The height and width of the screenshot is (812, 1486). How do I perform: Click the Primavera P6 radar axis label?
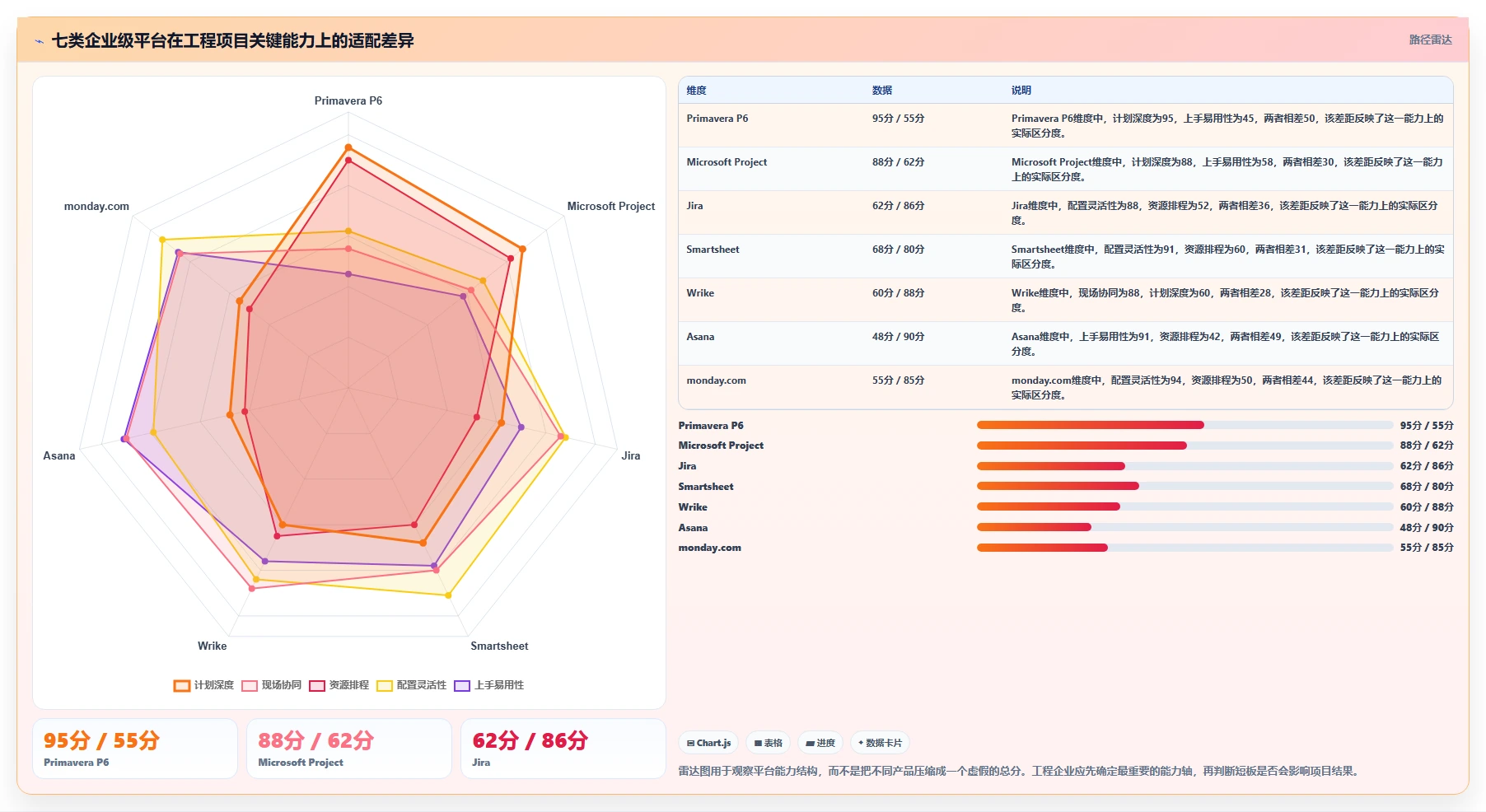point(348,100)
